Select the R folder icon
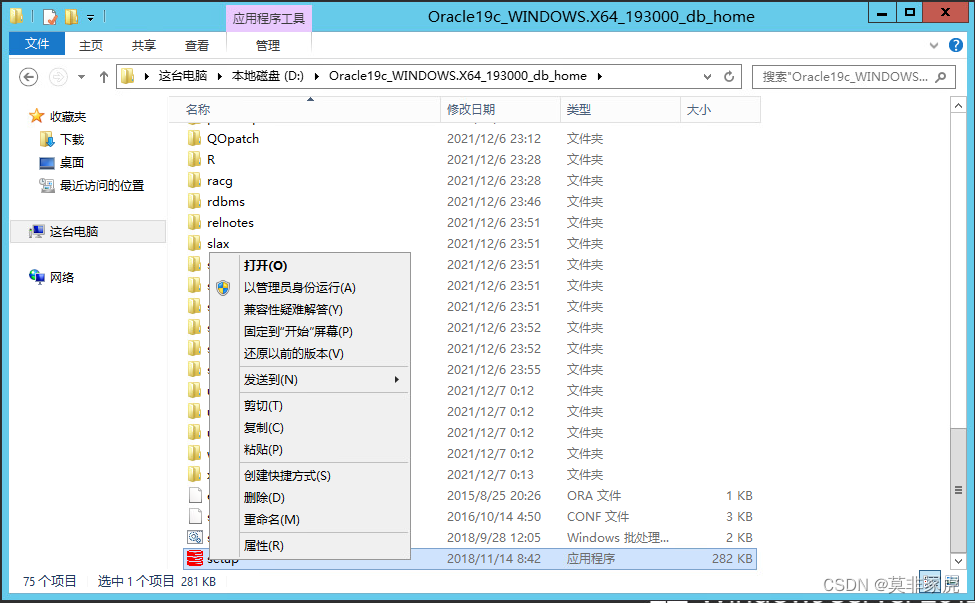975x603 pixels. [x=195, y=159]
